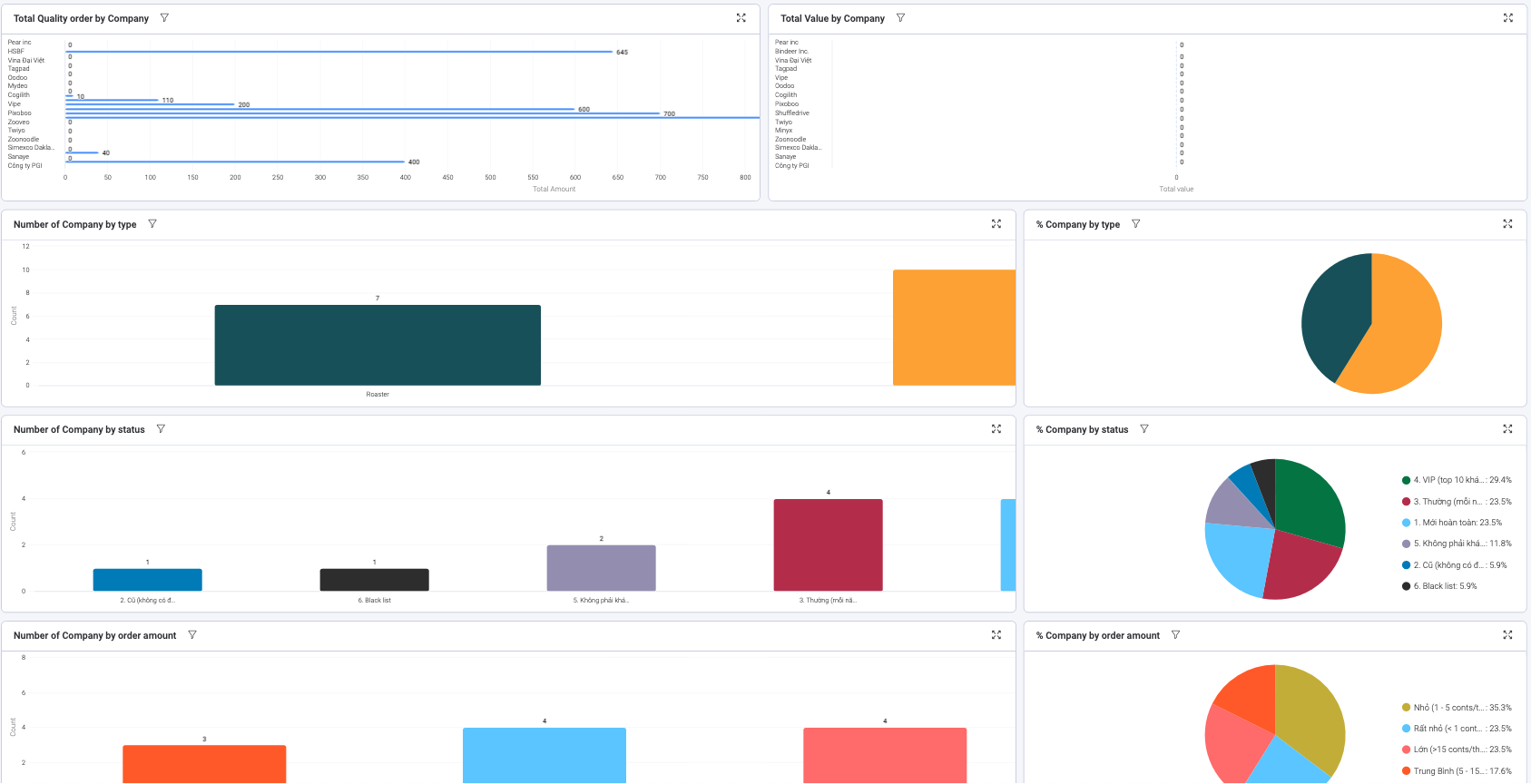
Task: Expand the % Company by type panel
Action: (x=1507, y=224)
